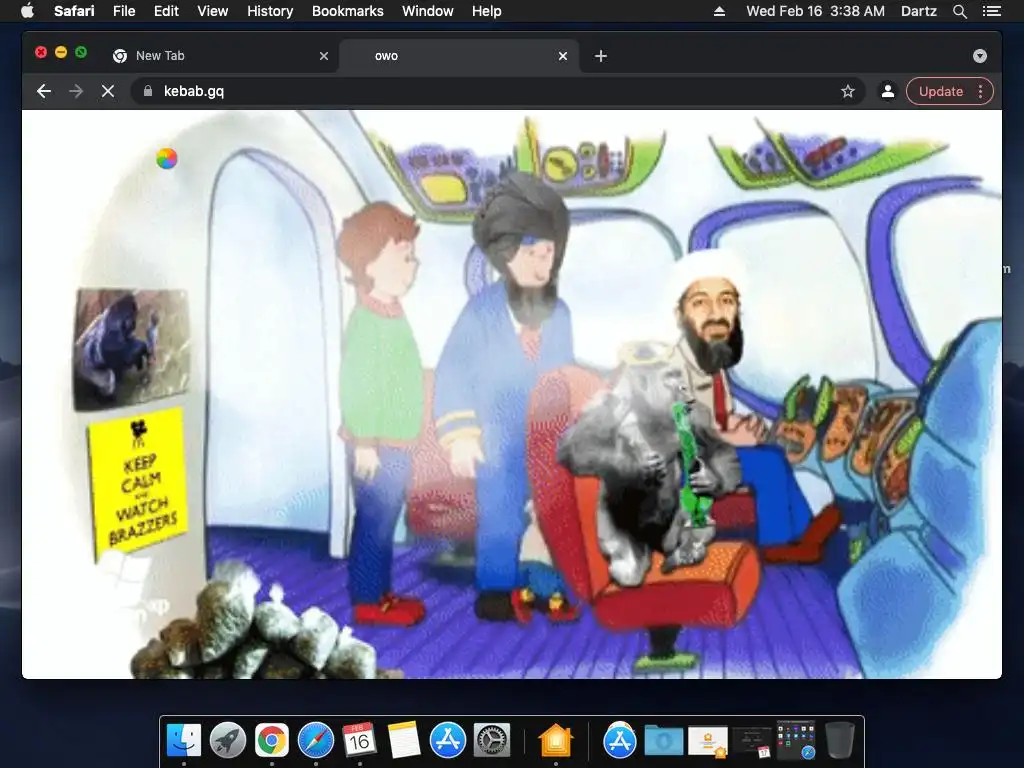Open Calendar from the dock

359,741
